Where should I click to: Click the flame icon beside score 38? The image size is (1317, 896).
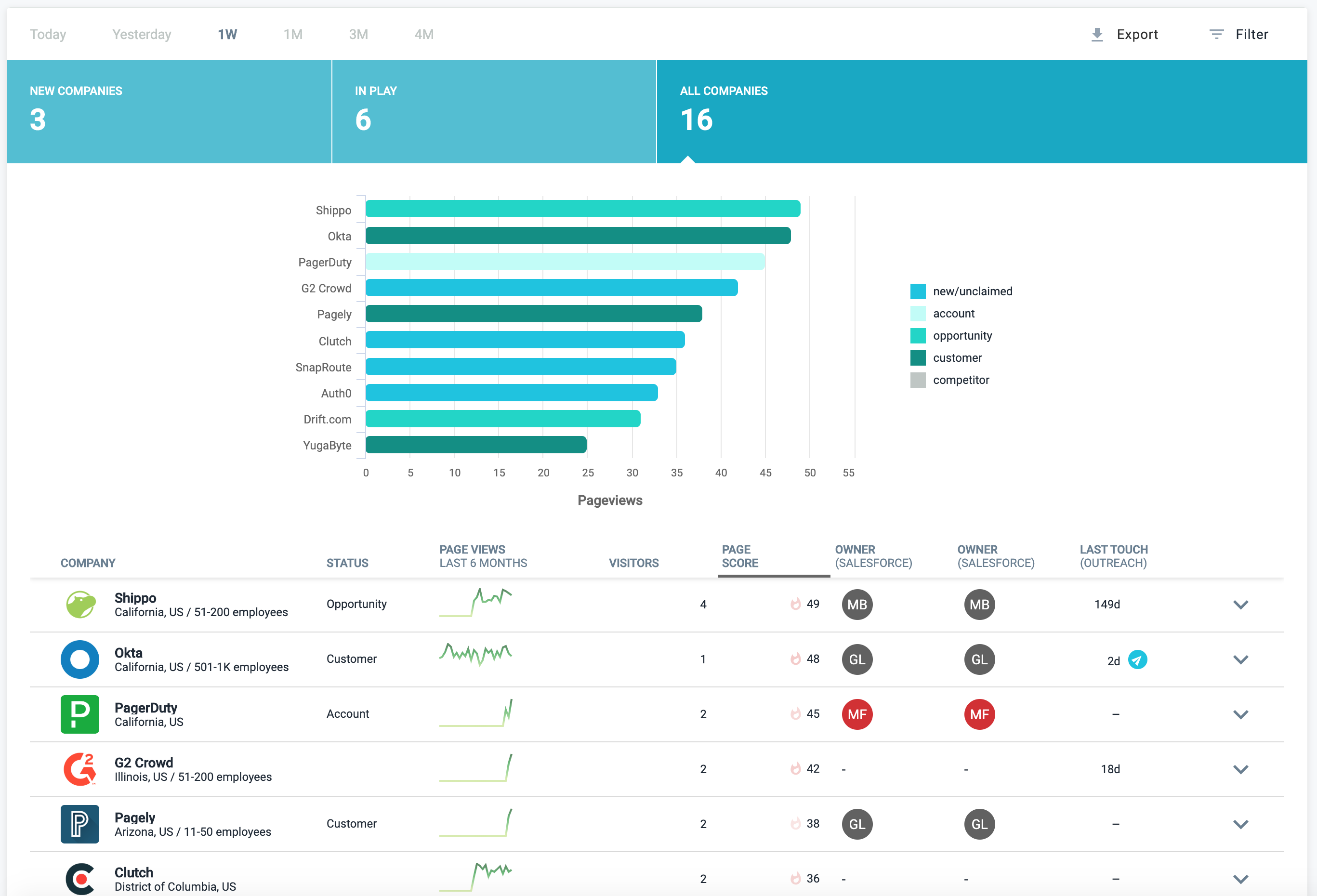point(796,824)
